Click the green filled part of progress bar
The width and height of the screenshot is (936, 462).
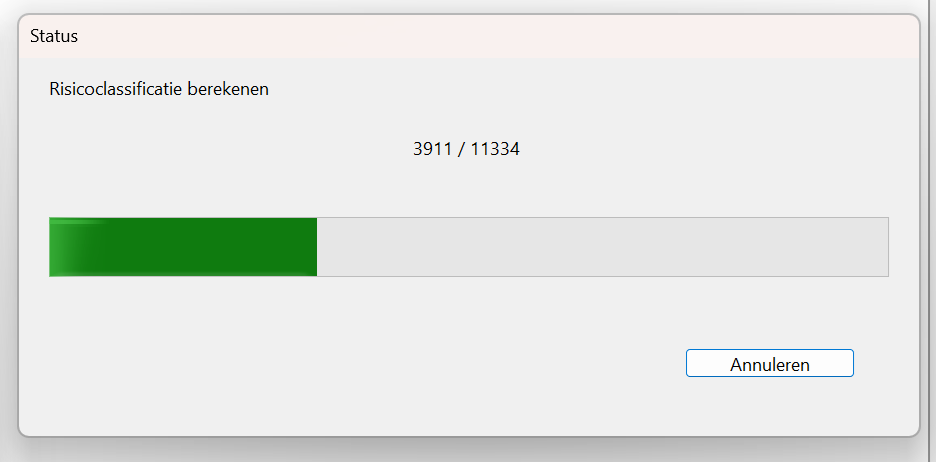183,247
